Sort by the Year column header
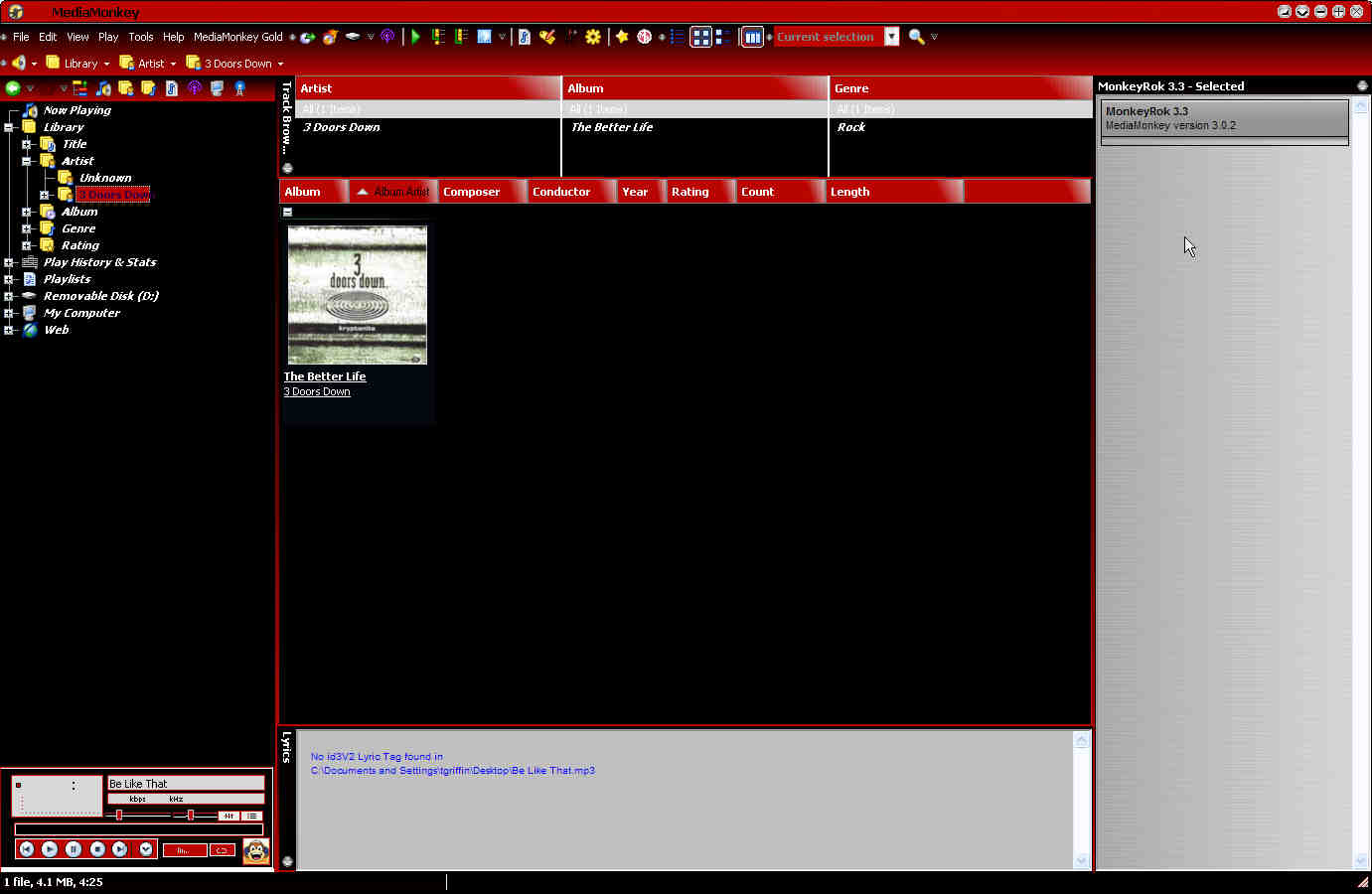This screenshot has height=894, width=1372. [x=640, y=192]
